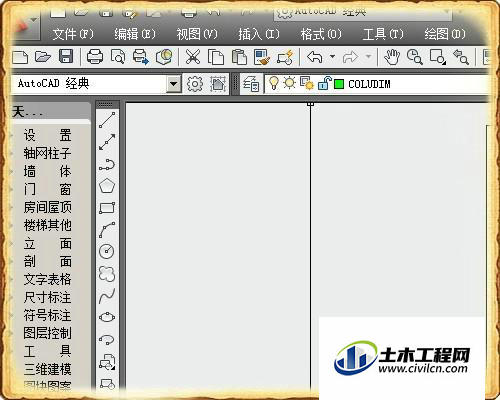
Task: Toggle layer viewport freeze icon
Action: point(307,83)
